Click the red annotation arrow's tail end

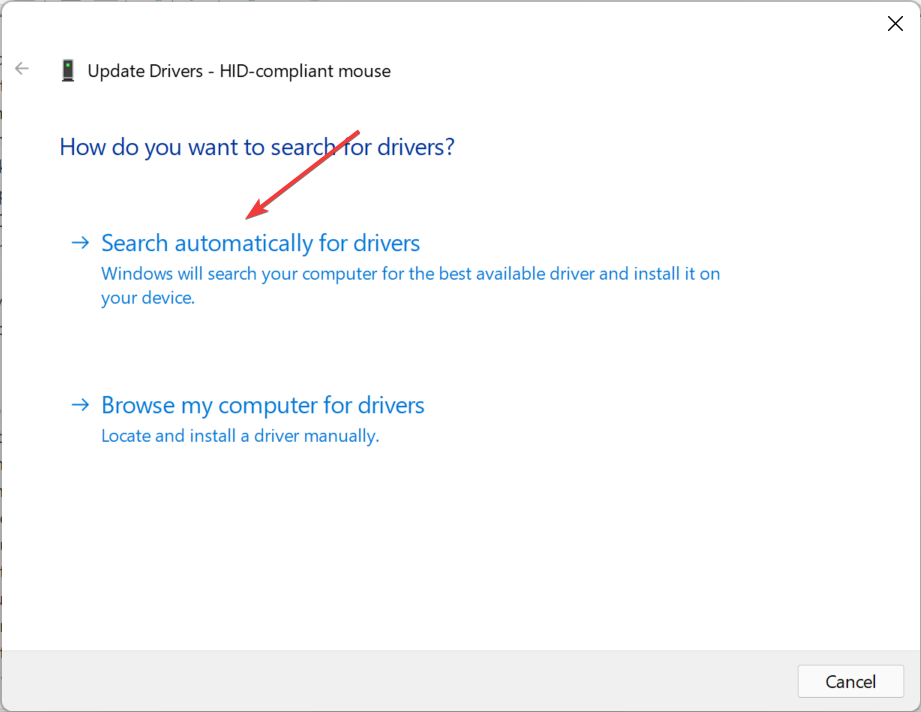click(357, 132)
